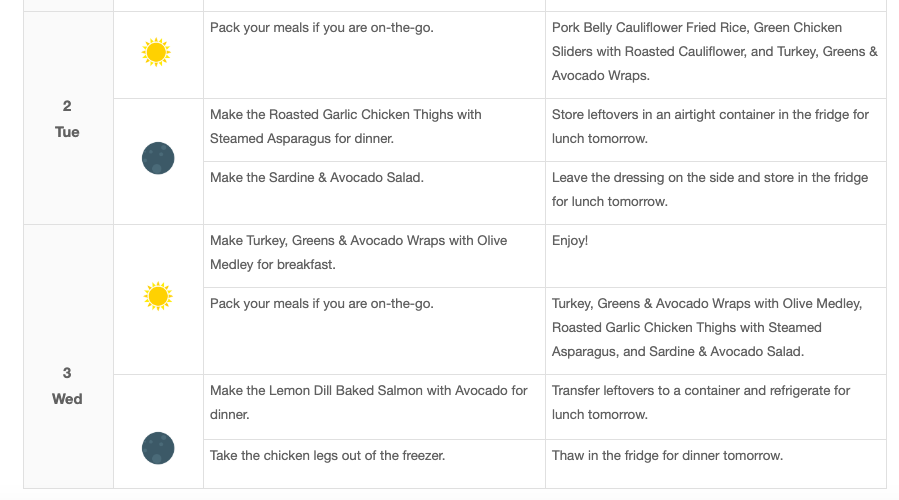Screen dimensions: 899x500
Task: Click 'Make the Roasted Garlic Chicken Thighs' task
Action: 346,127
